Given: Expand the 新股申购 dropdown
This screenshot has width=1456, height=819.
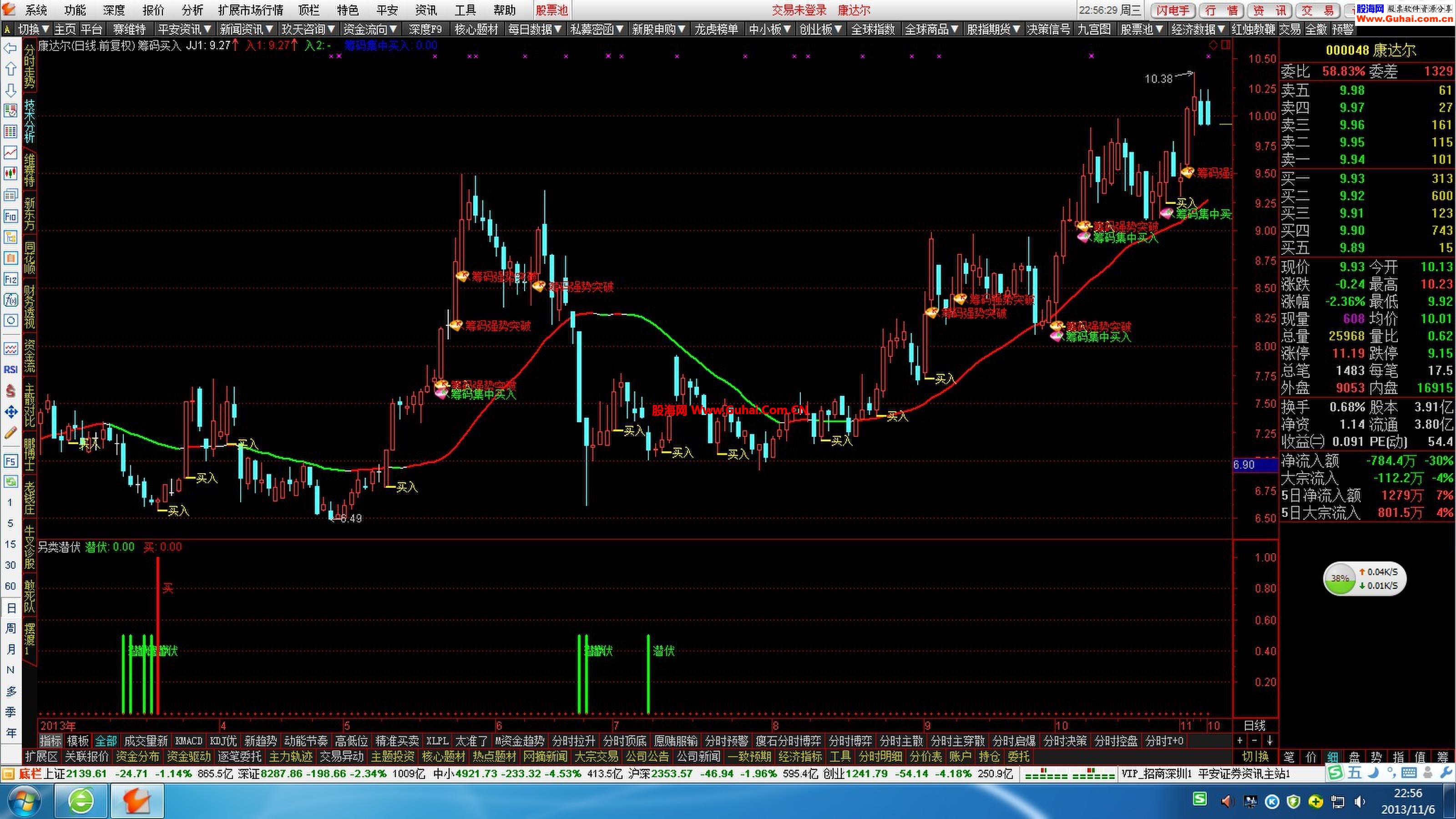Looking at the screenshot, I should [659, 29].
